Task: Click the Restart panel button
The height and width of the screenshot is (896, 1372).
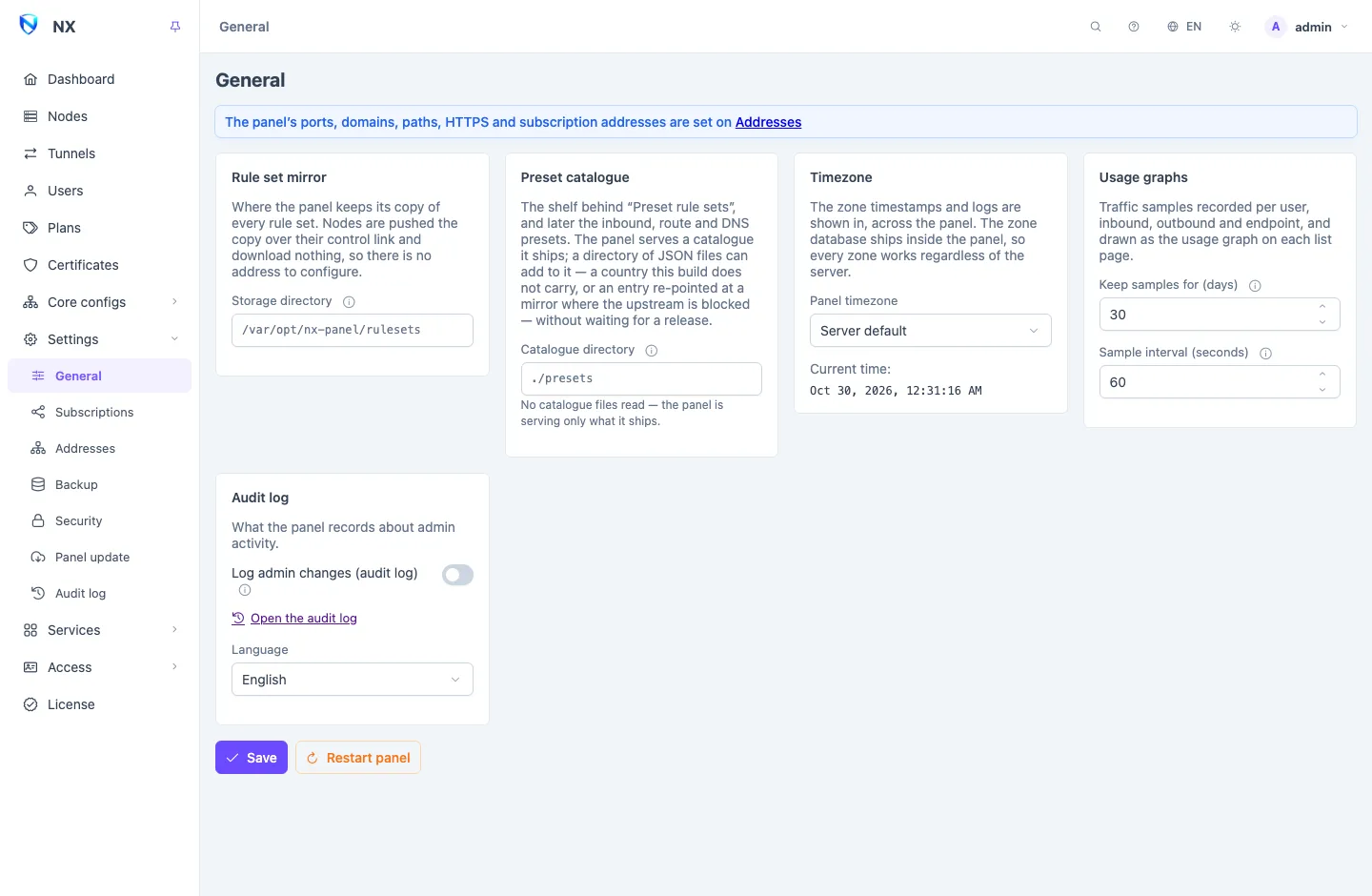Action: tap(358, 758)
